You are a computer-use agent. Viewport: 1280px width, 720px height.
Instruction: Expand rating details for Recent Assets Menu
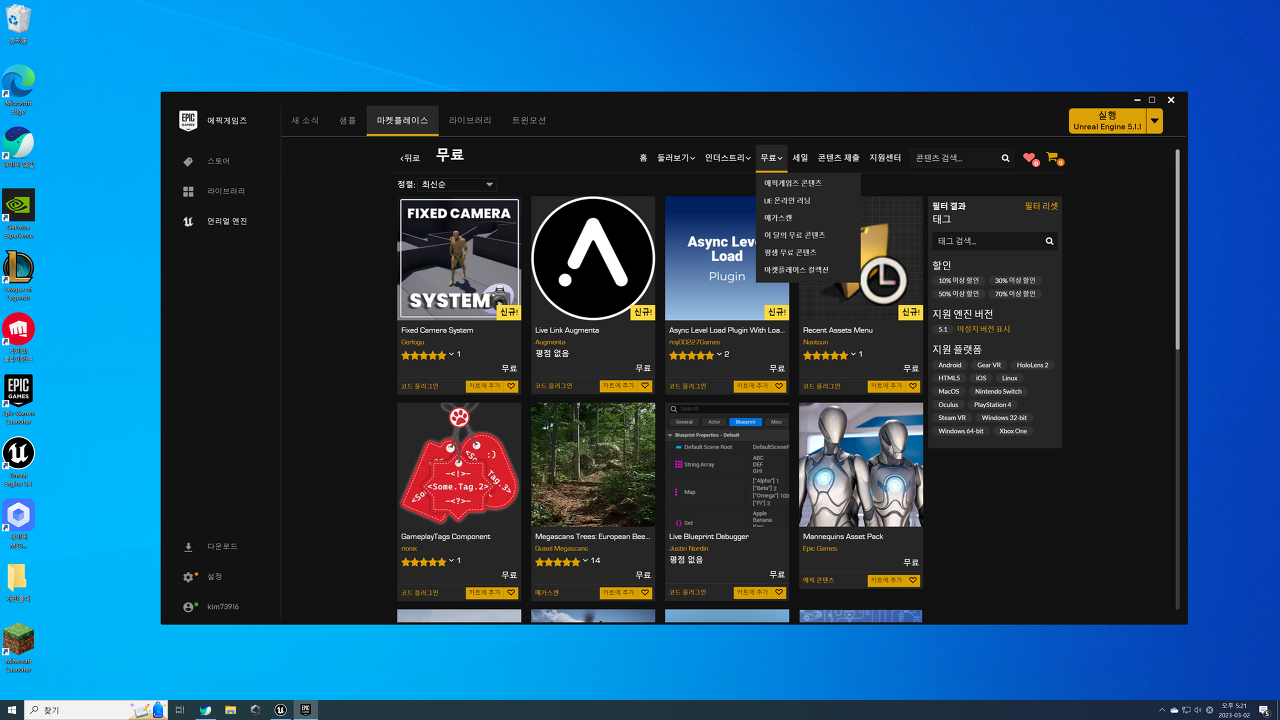[x=854, y=354]
